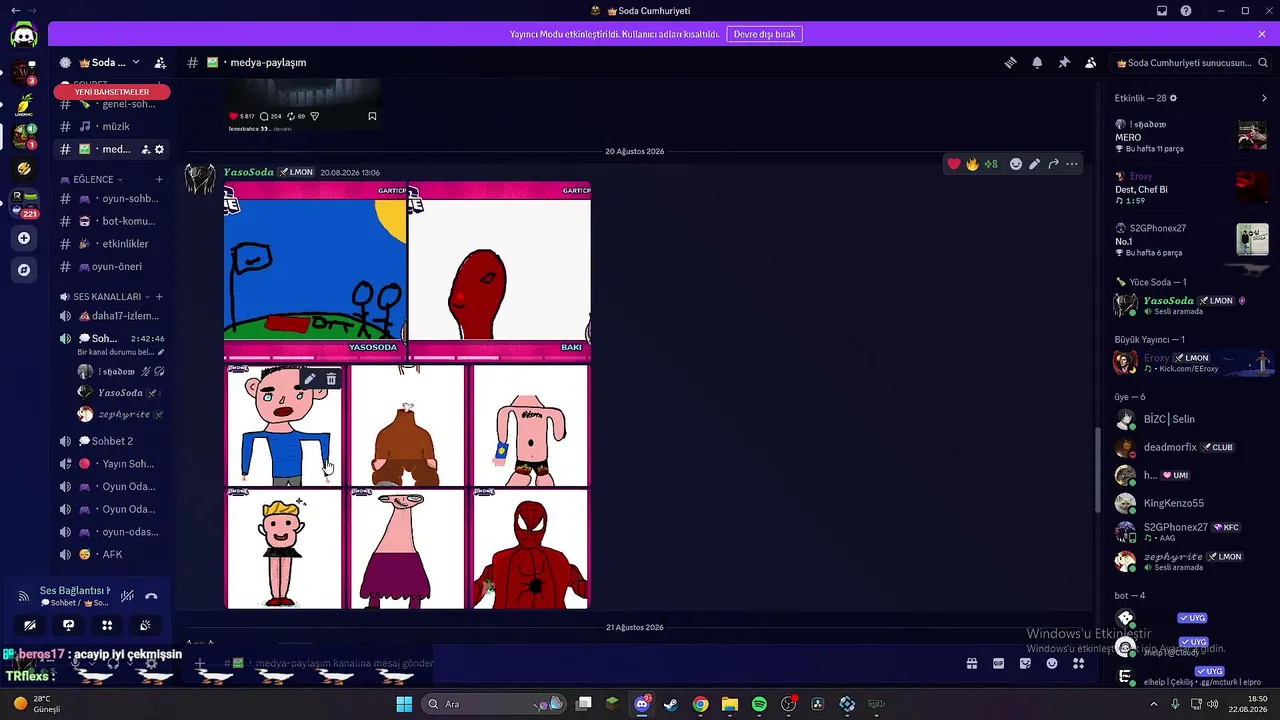Screen dimensions: 1280x720
Task: Click the search magnifier in server search
Action: coord(1263,63)
